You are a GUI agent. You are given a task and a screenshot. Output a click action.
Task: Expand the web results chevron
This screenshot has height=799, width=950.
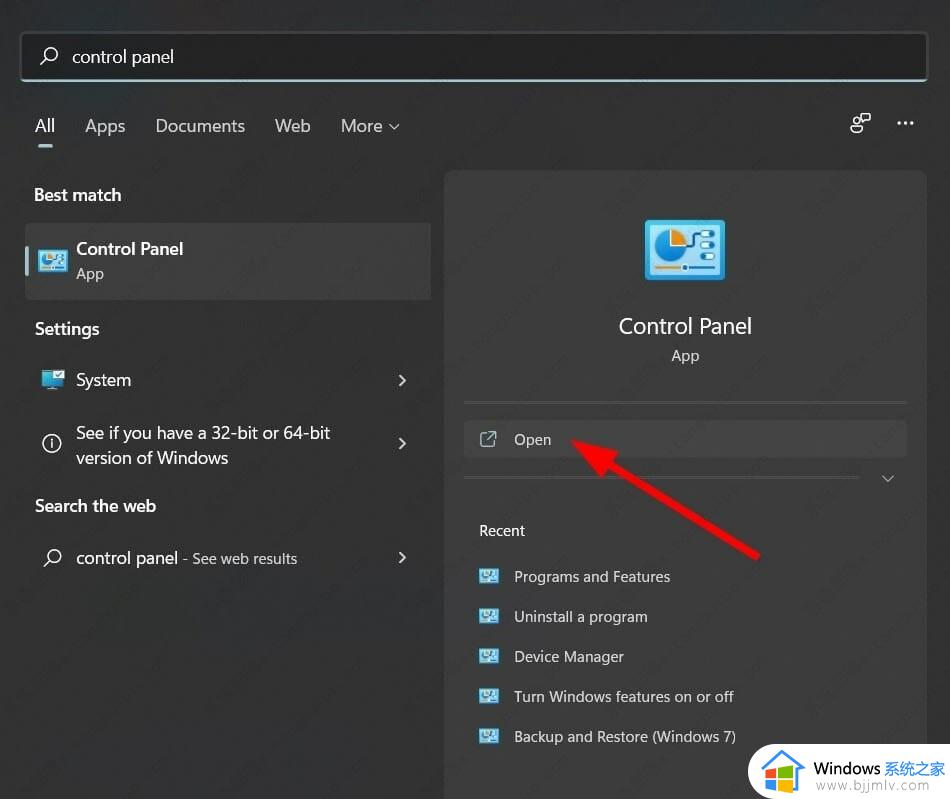pos(402,557)
